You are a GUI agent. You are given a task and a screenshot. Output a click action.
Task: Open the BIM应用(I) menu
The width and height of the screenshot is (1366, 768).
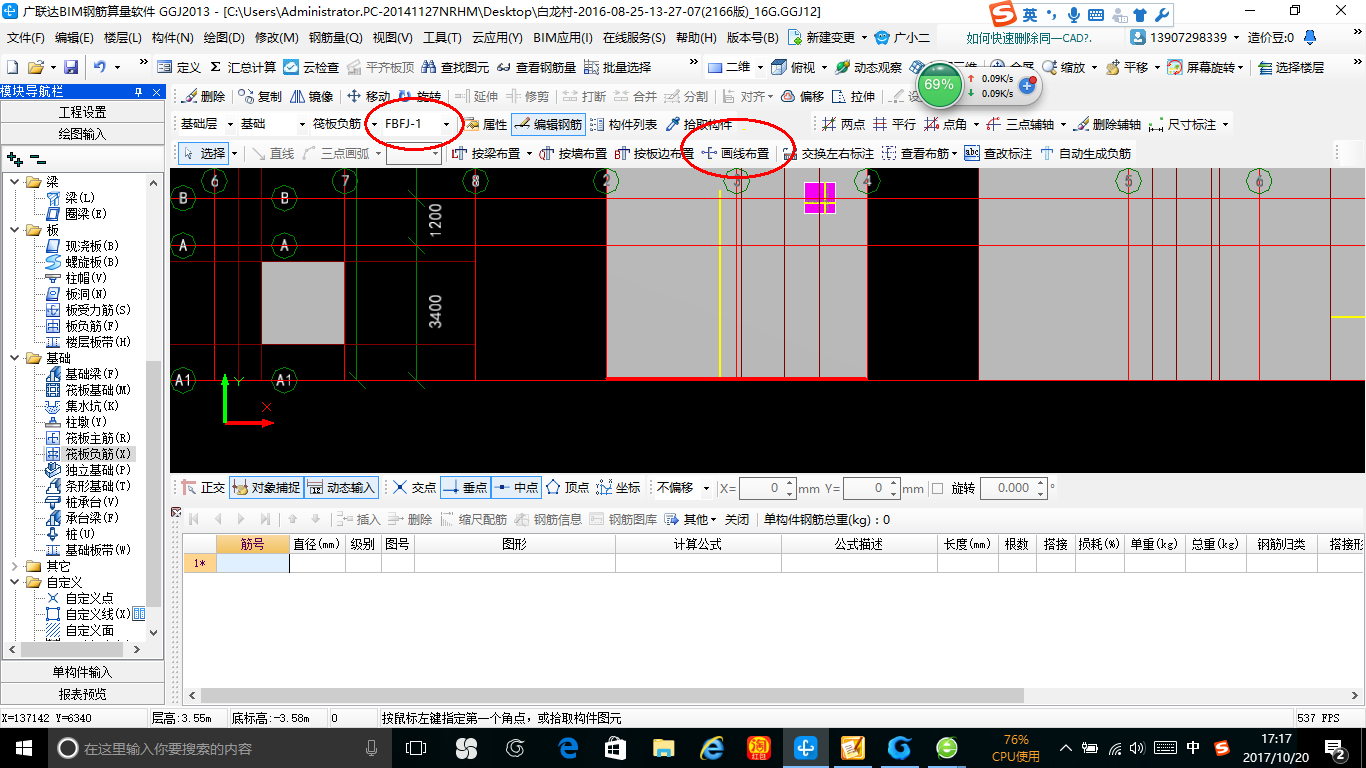563,38
